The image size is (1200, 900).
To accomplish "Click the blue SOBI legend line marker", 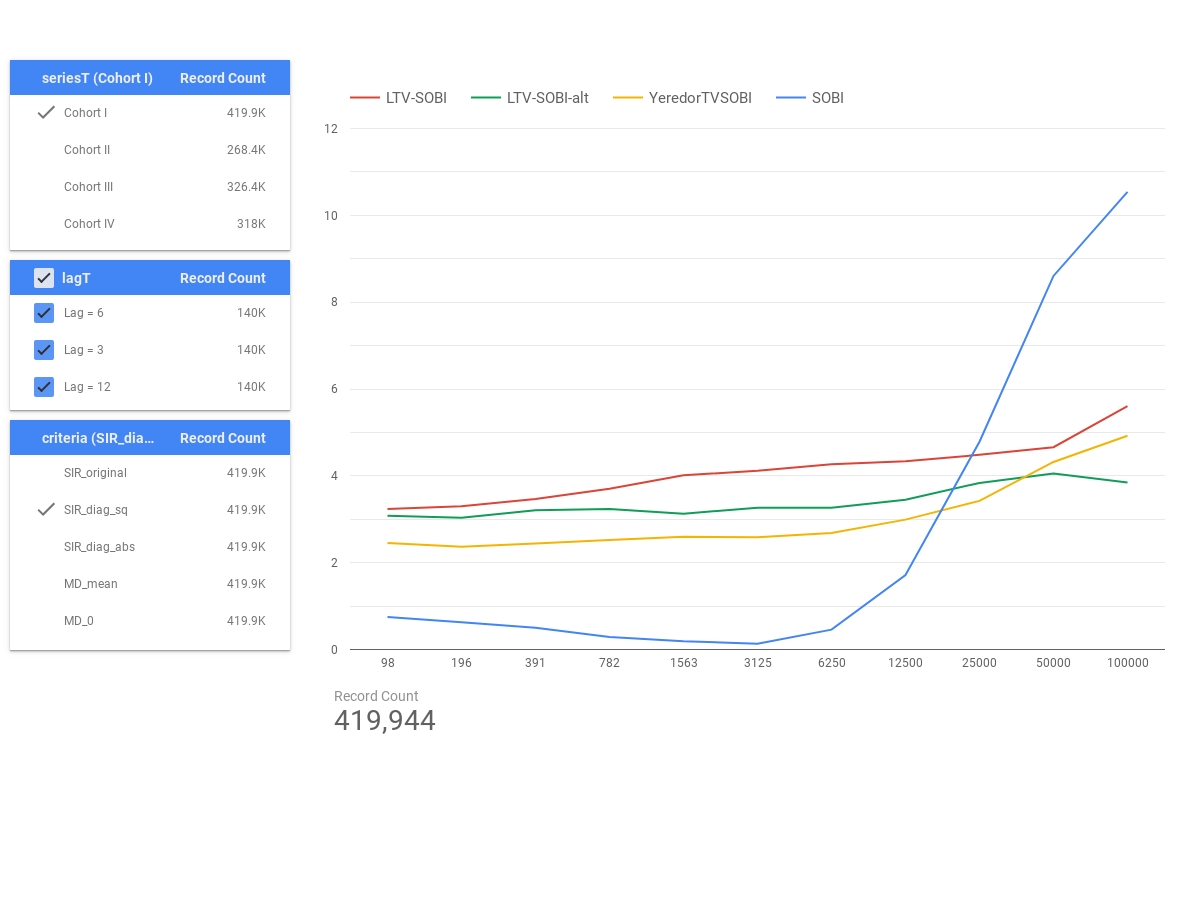I will 790,97.
